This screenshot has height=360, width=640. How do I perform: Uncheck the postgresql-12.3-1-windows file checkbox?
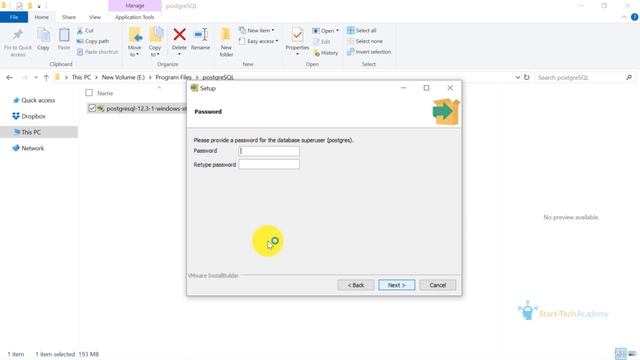pyautogui.click(x=92, y=108)
